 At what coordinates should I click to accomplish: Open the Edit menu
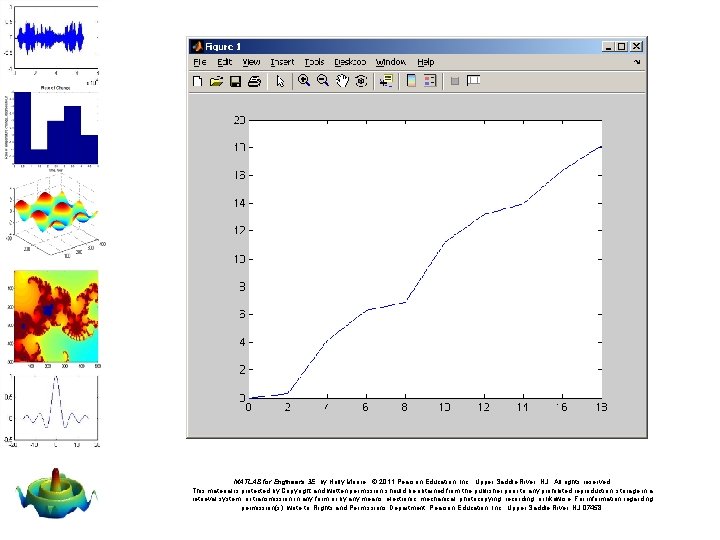225,62
